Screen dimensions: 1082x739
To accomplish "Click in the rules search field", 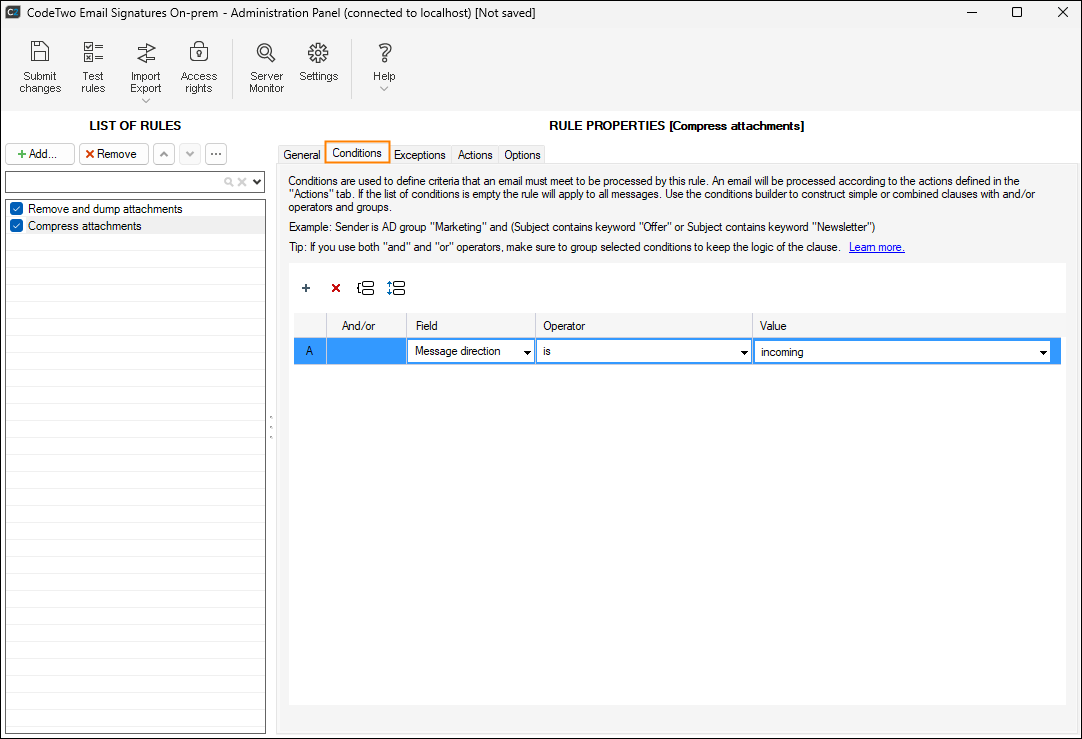I will (113, 182).
